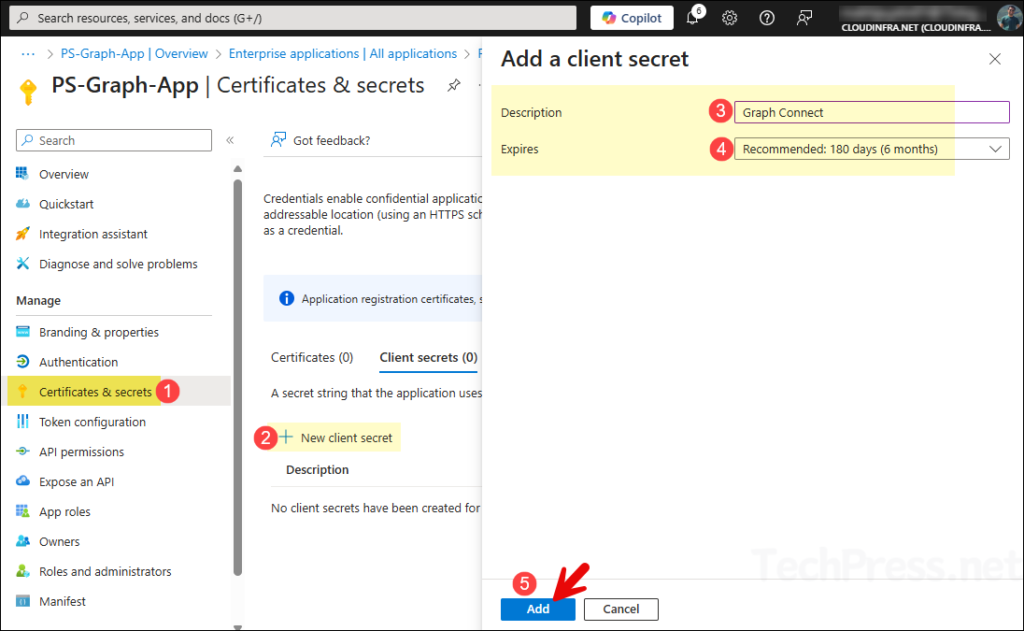1024x631 pixels.
Task: Click the Description input field
Action: [x=871, y=113]
